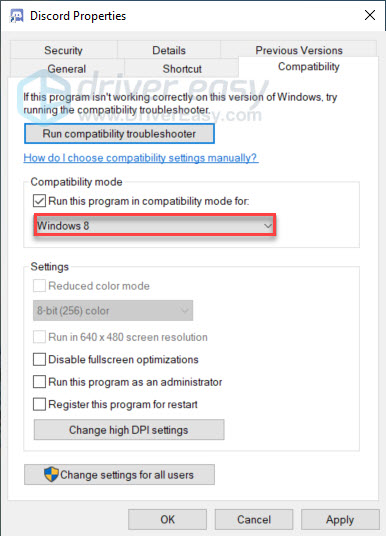Select the General tab

(x=67, y=68)
